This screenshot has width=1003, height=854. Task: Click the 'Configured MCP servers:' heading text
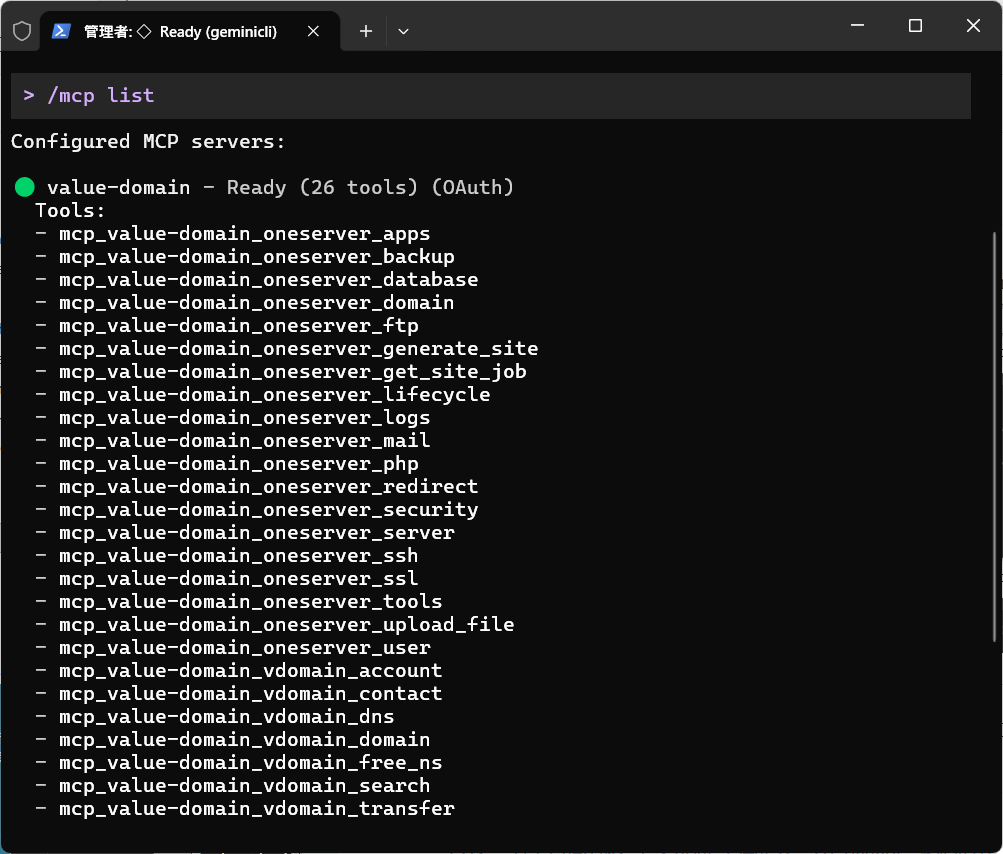point(148,141)
